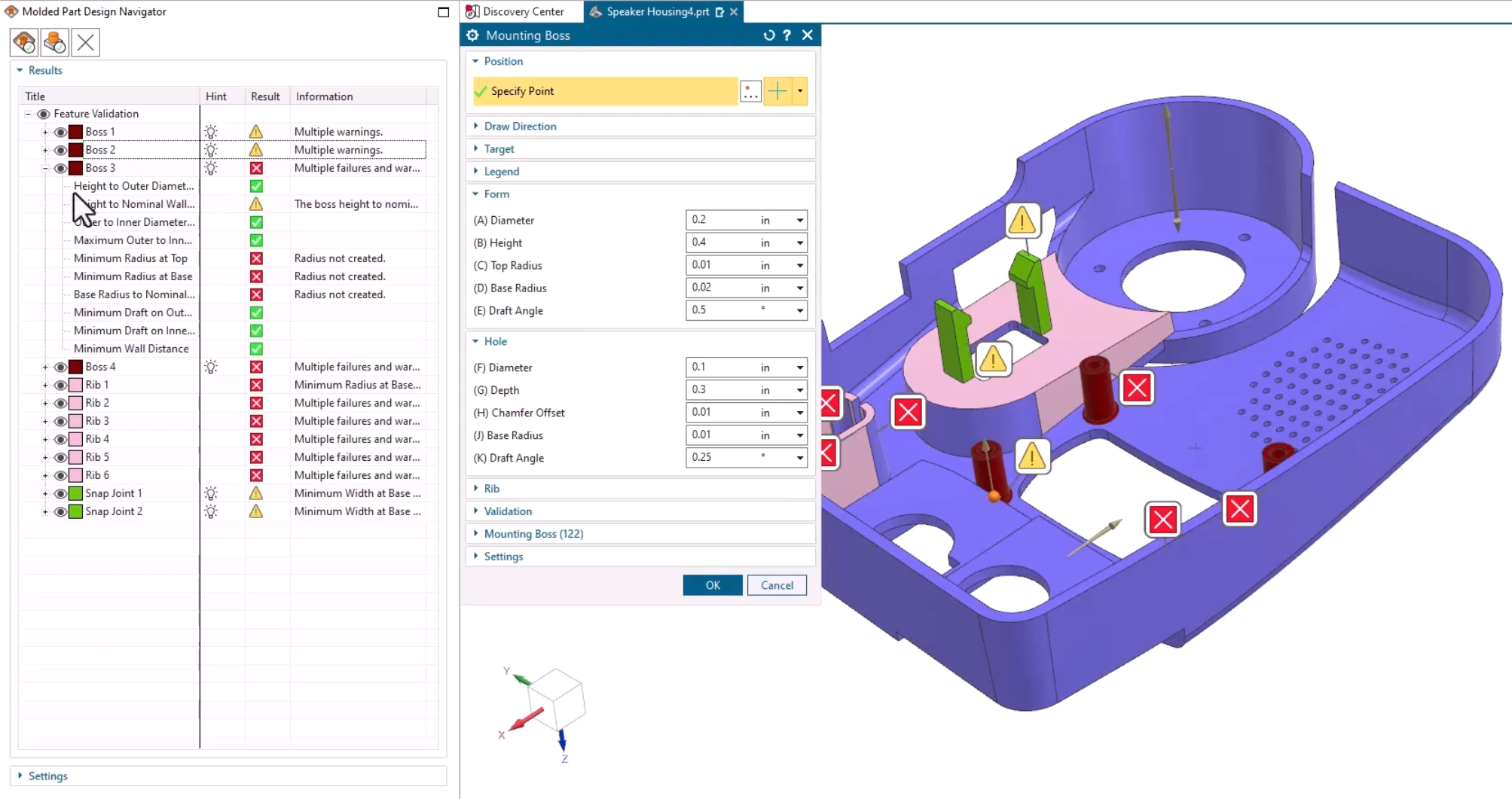
Task: Click the reset icon in Mounting Boss dialog
Action: [x=768, y=35]
